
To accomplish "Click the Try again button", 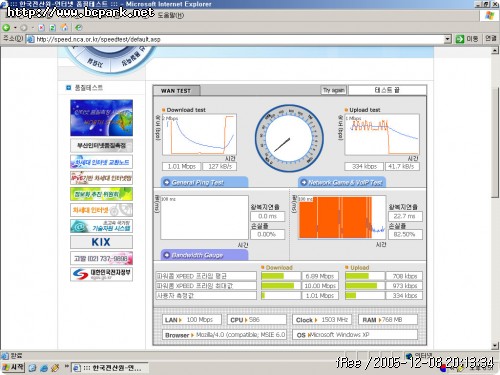I will click(x=334, y=90).
